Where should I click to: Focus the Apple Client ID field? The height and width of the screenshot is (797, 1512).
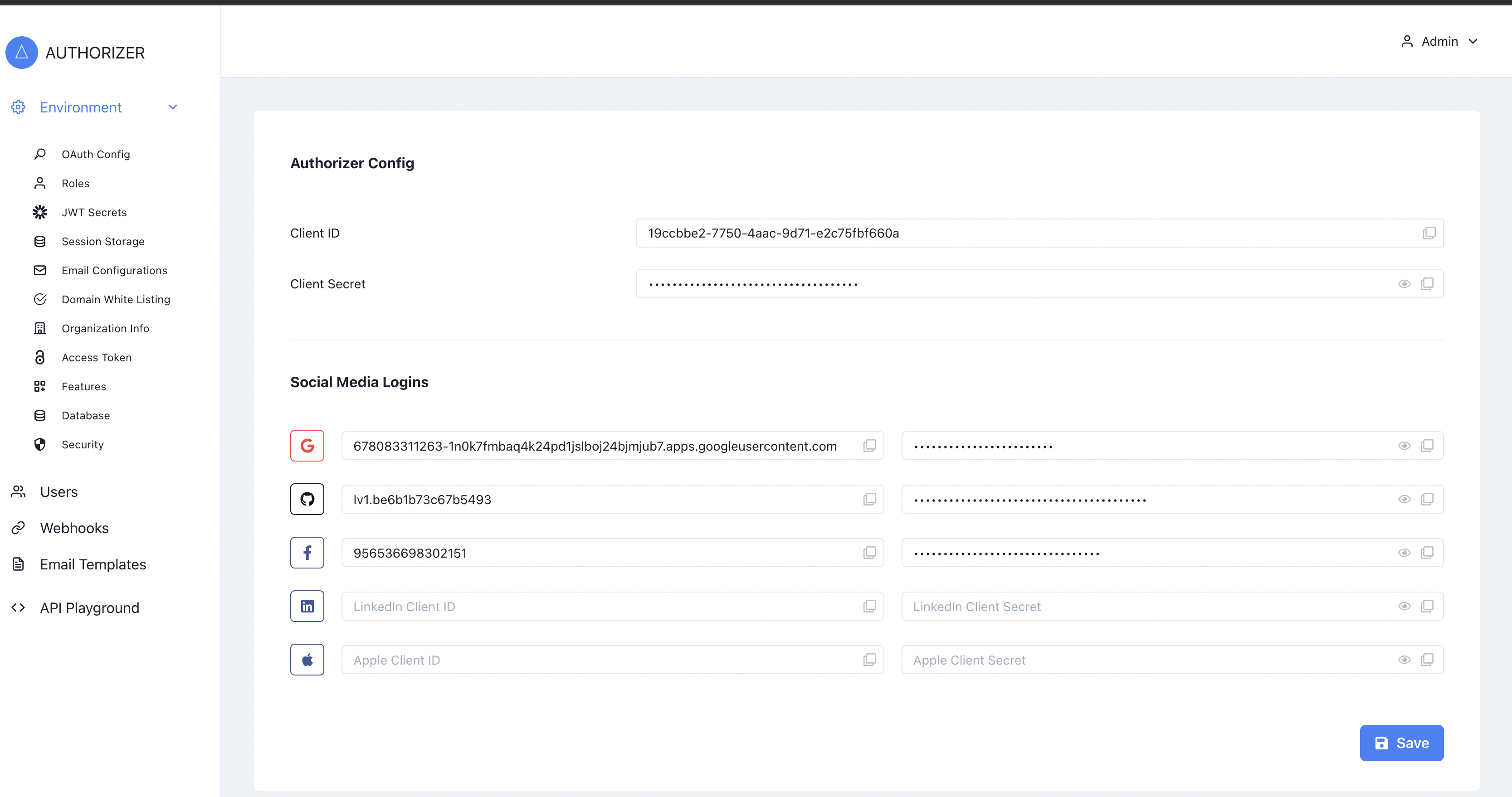pos(612,660)
